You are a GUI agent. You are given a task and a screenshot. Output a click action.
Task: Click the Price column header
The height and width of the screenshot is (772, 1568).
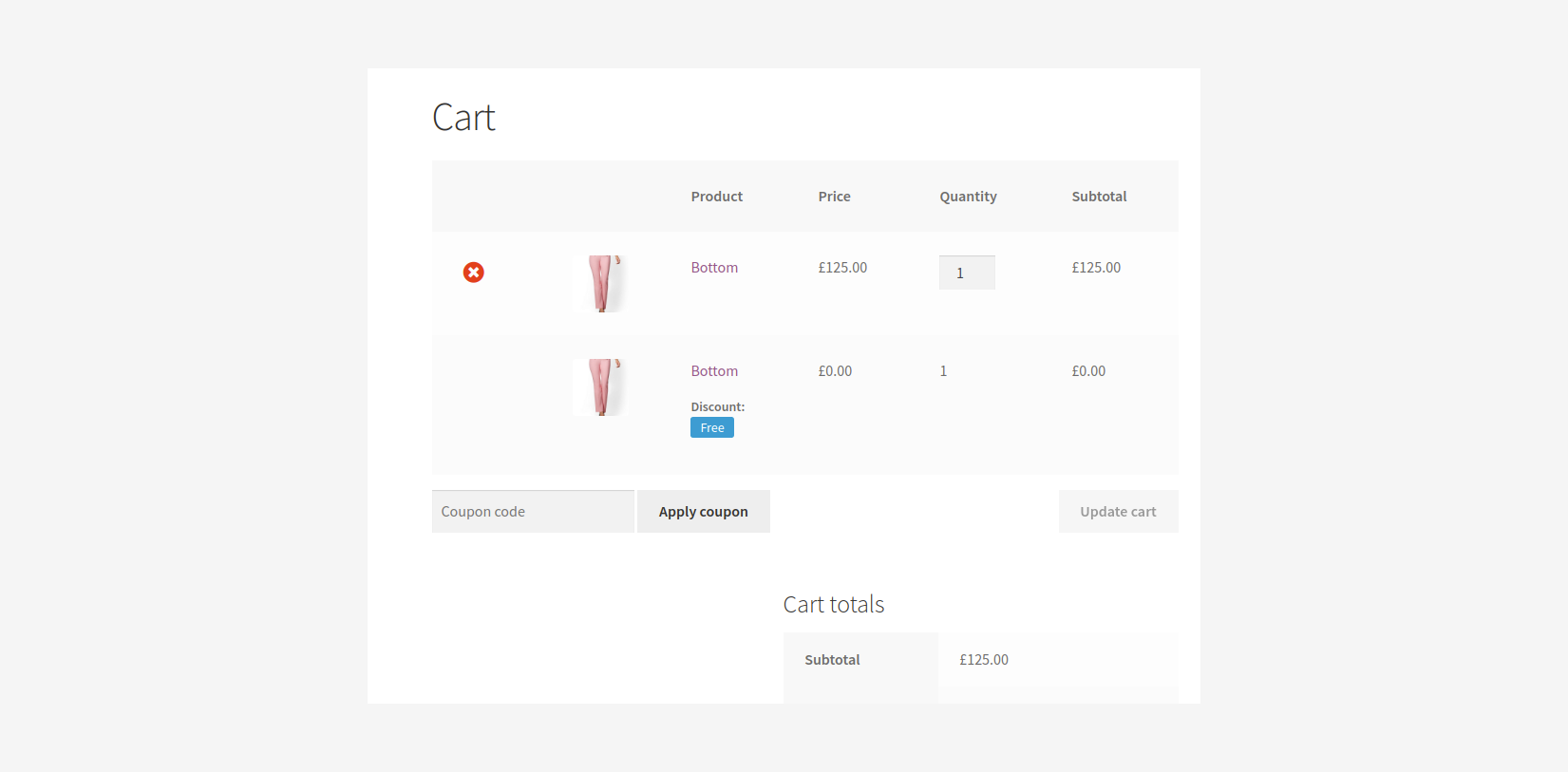(x=835, y=197)
